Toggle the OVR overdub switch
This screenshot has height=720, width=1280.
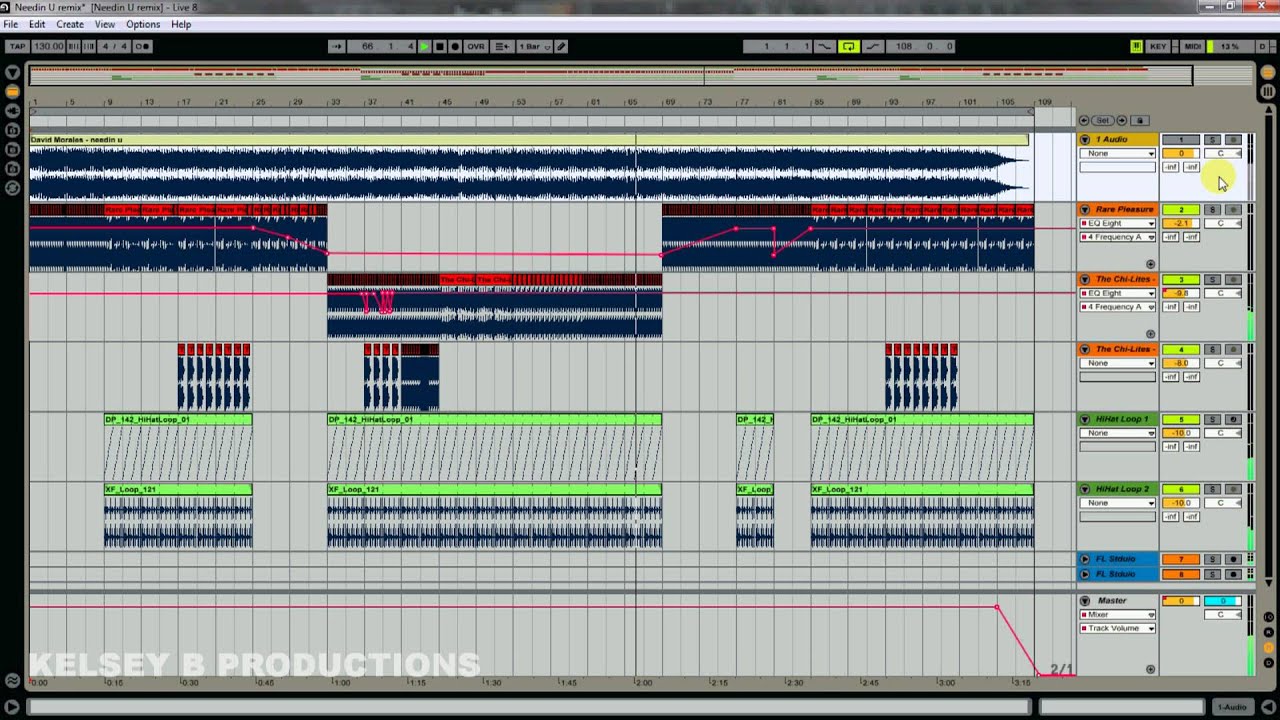pyautogui.click(x=475, y=46)
